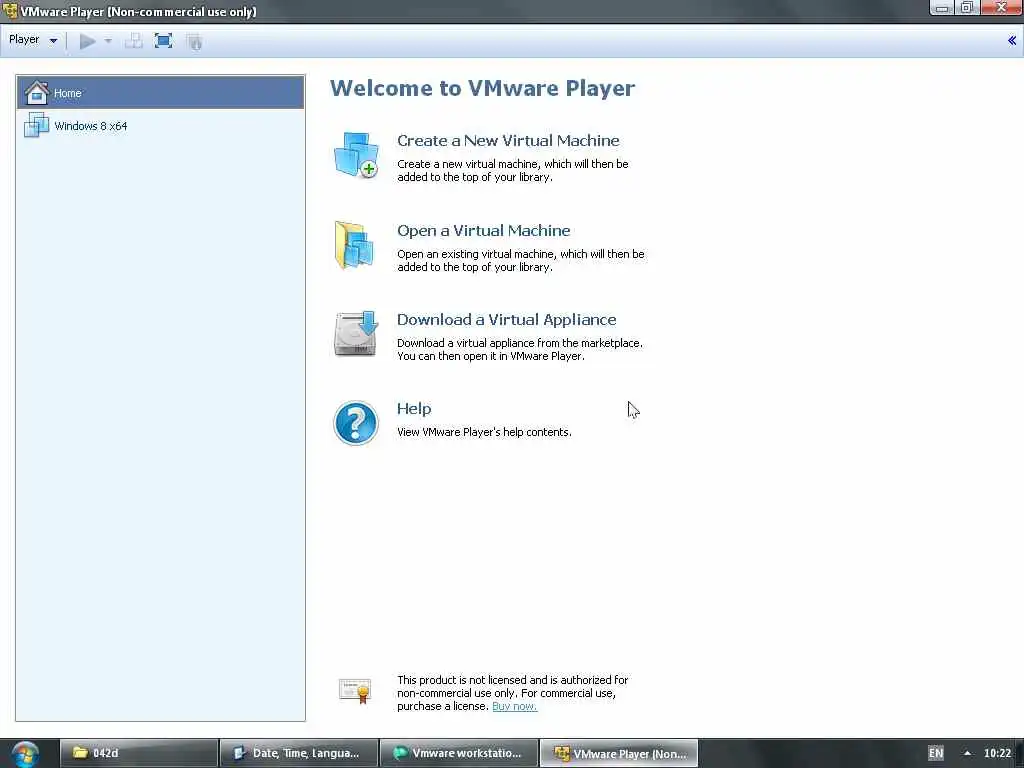Screen dimensions: 1024x768
Task: Open the Windows Start orb
Action: coord(25,754)
